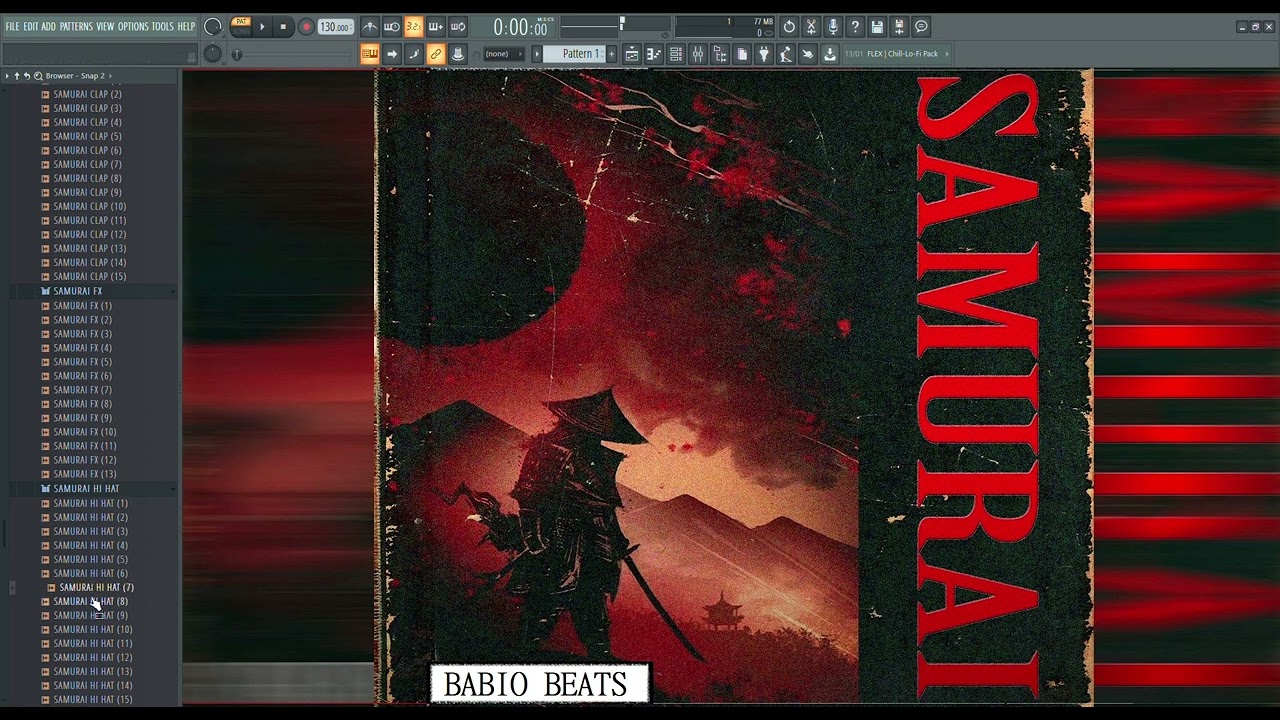The height and width of the screenshot is (720, 1280).
Task: Add a new pattern with plus button
Action: [x=612, y=54]
